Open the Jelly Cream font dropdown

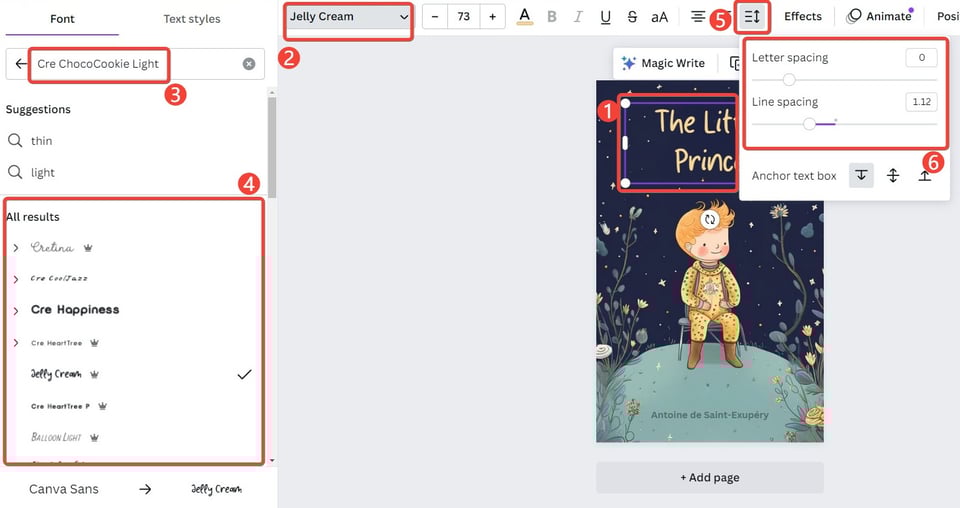click(x=348, y=17)
